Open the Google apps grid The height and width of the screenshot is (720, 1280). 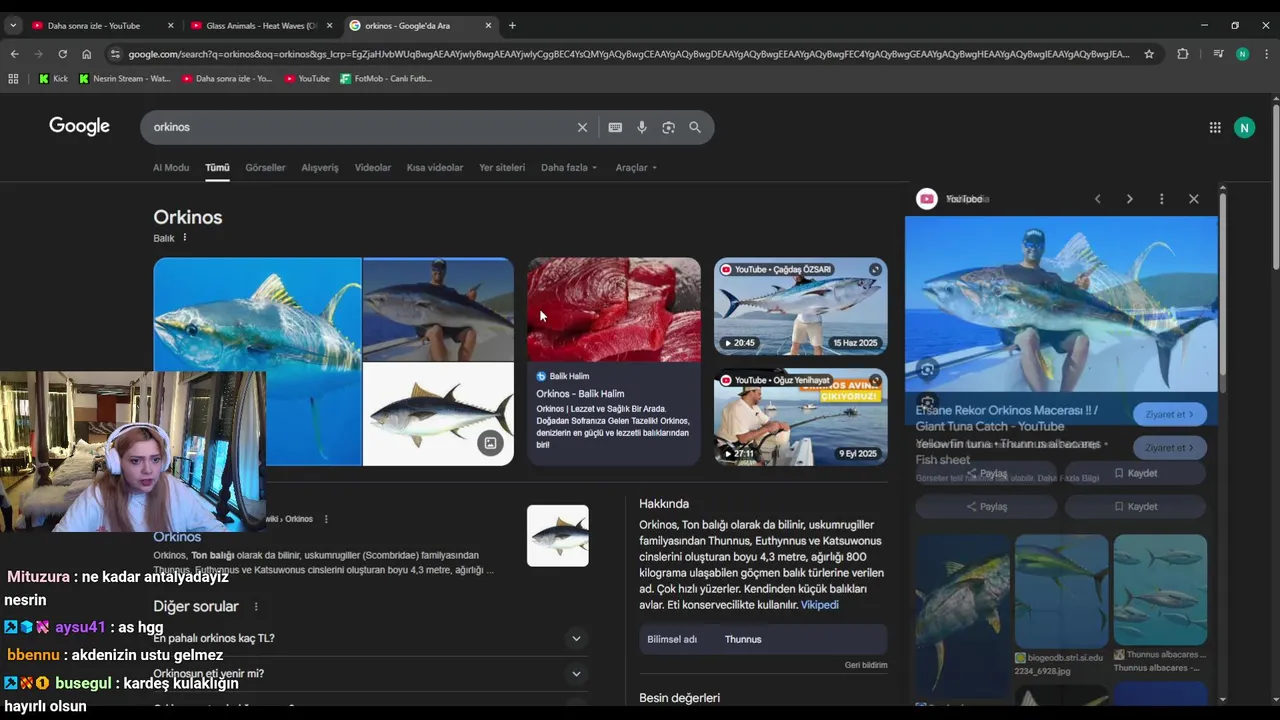pos(1215,127)
